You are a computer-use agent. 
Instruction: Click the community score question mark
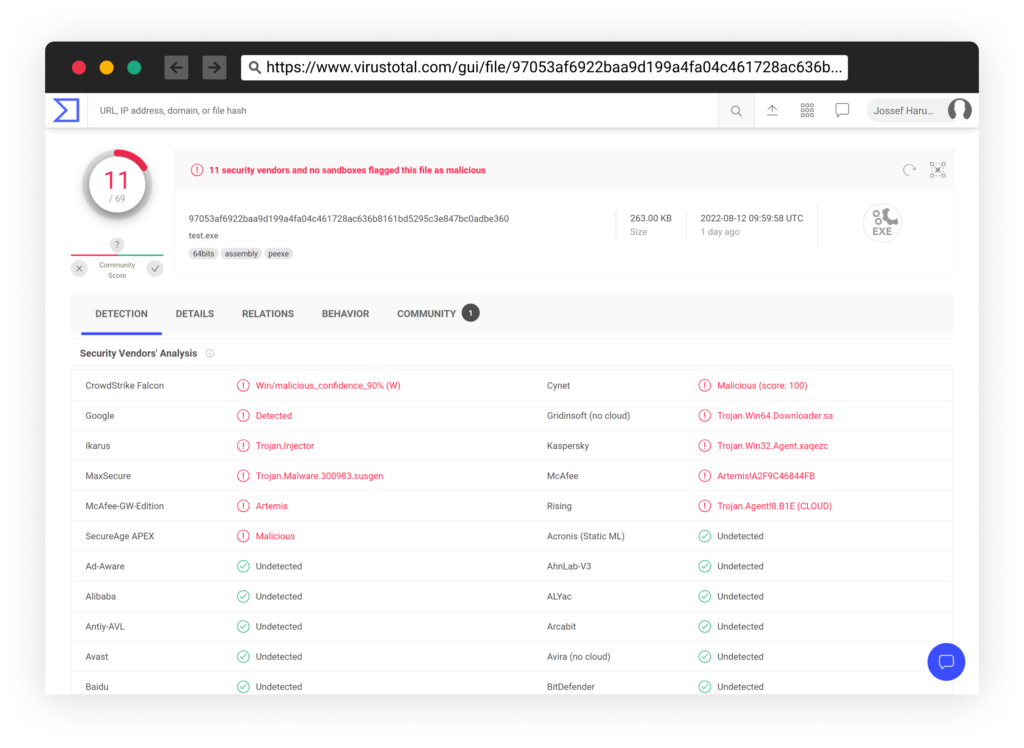coord(117,244)
